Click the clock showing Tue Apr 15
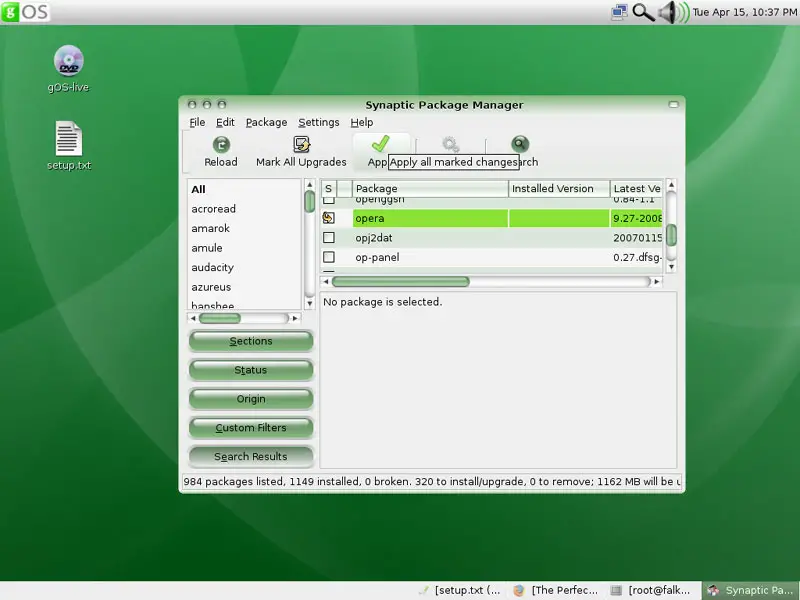The width and height of the screenshot is (800, 600). (744, 12)
